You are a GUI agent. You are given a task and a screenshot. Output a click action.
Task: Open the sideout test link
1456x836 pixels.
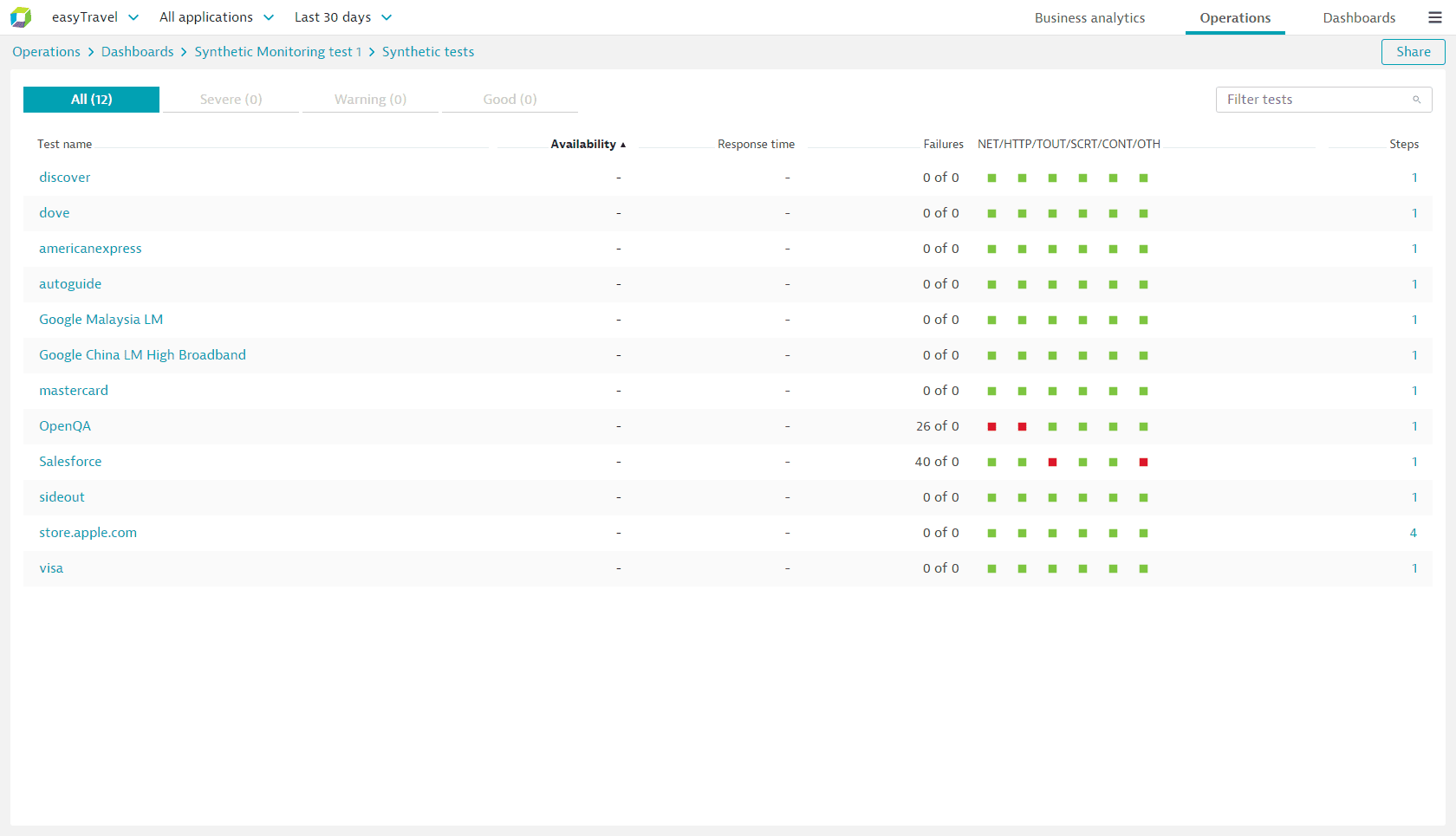(x=62, y=497)
